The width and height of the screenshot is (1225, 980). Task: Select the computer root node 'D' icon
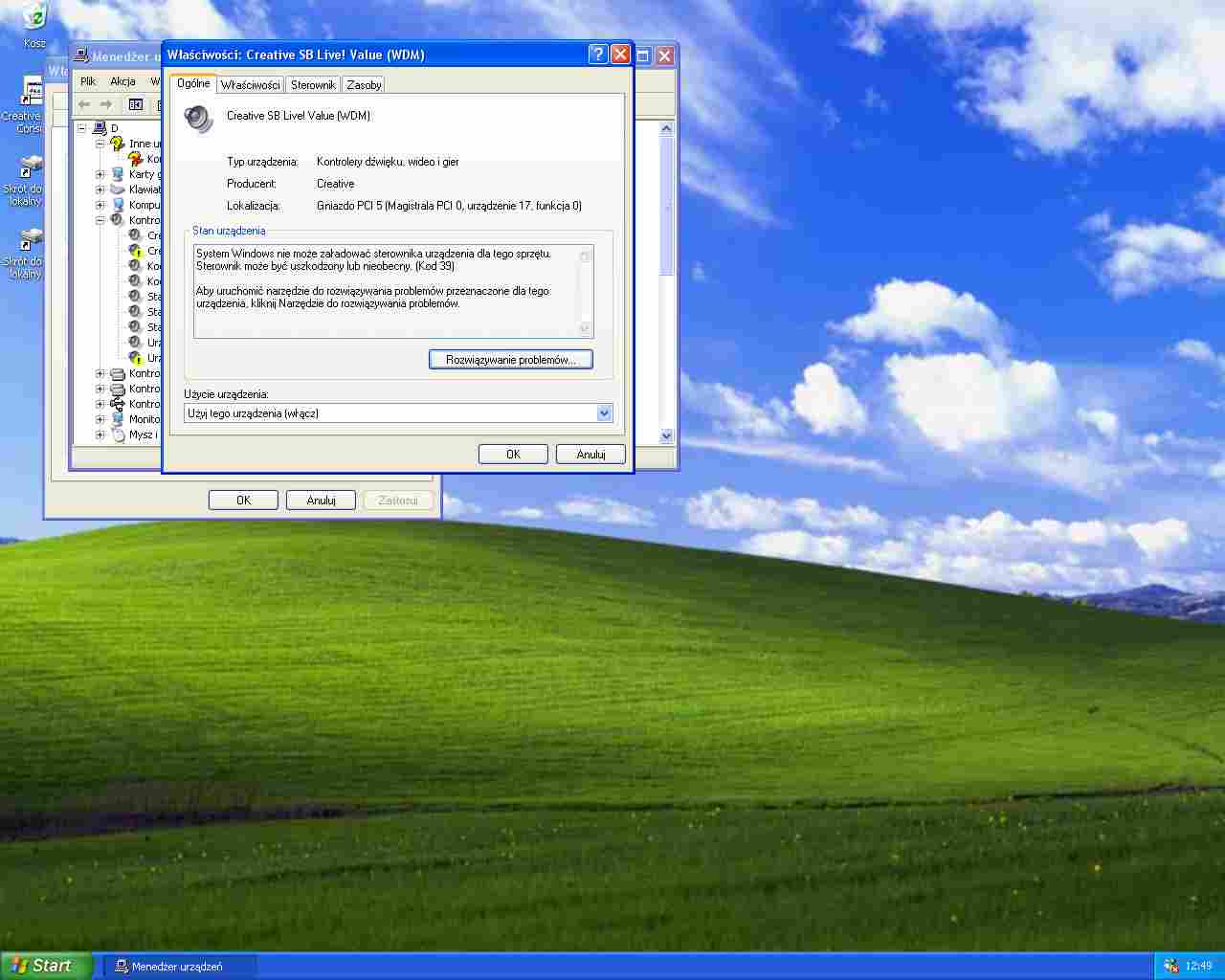point(100,128)
